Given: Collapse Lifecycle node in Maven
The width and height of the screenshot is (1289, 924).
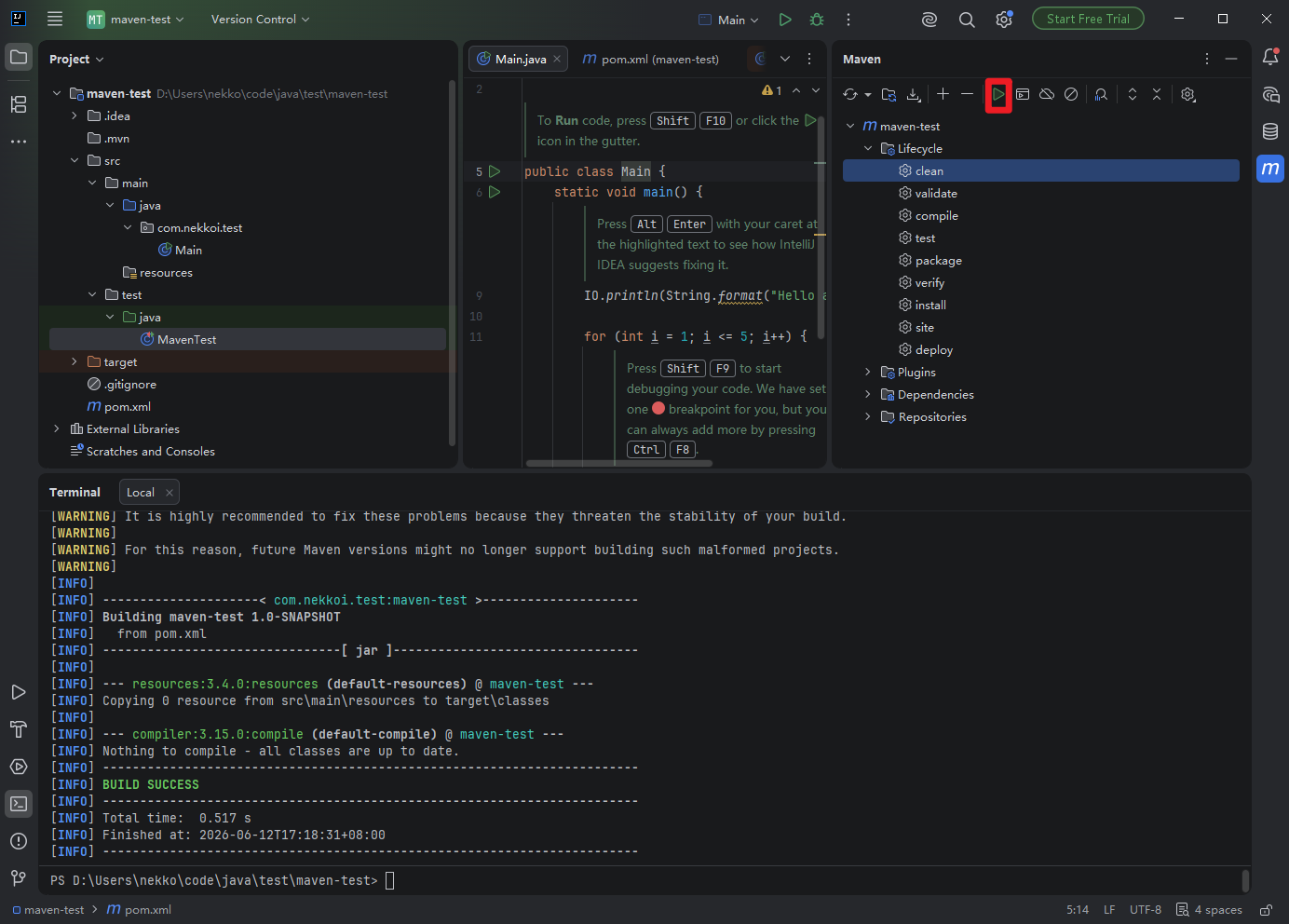Looking at the screenshot, I should 868,148.
